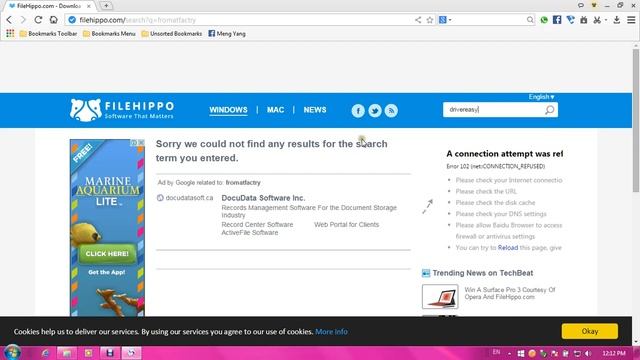Open the DocuData Software Inc. ad link
640x360 pixels.
(263, 198)
